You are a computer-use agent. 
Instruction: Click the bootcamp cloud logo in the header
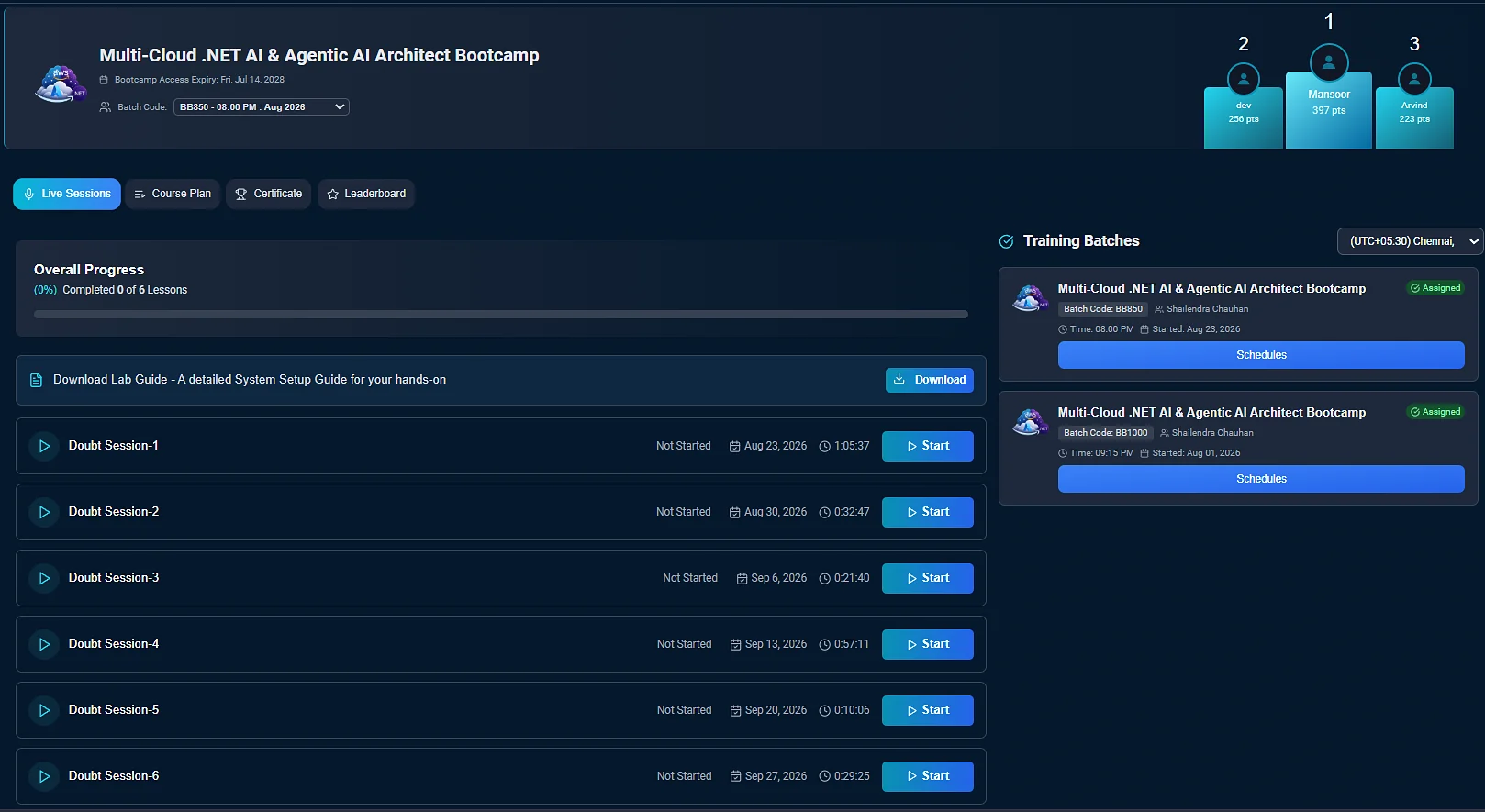tap(61, 83)
